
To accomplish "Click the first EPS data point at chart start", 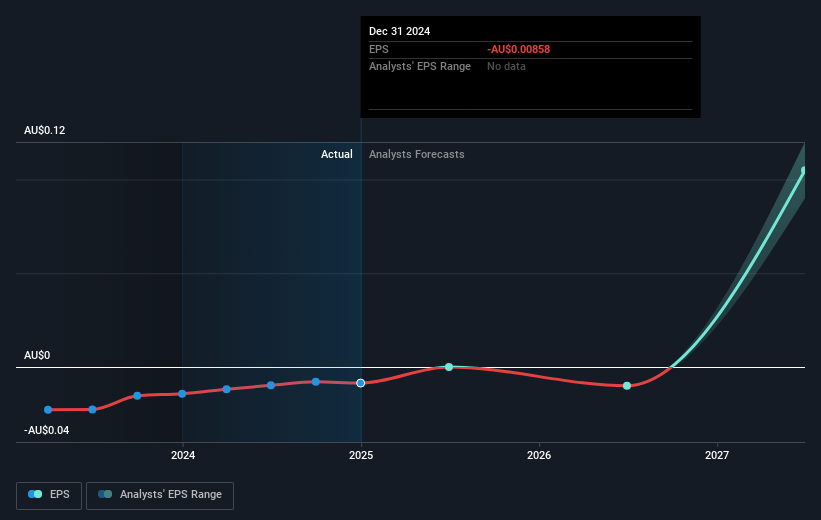I will [x=48, y=410].
